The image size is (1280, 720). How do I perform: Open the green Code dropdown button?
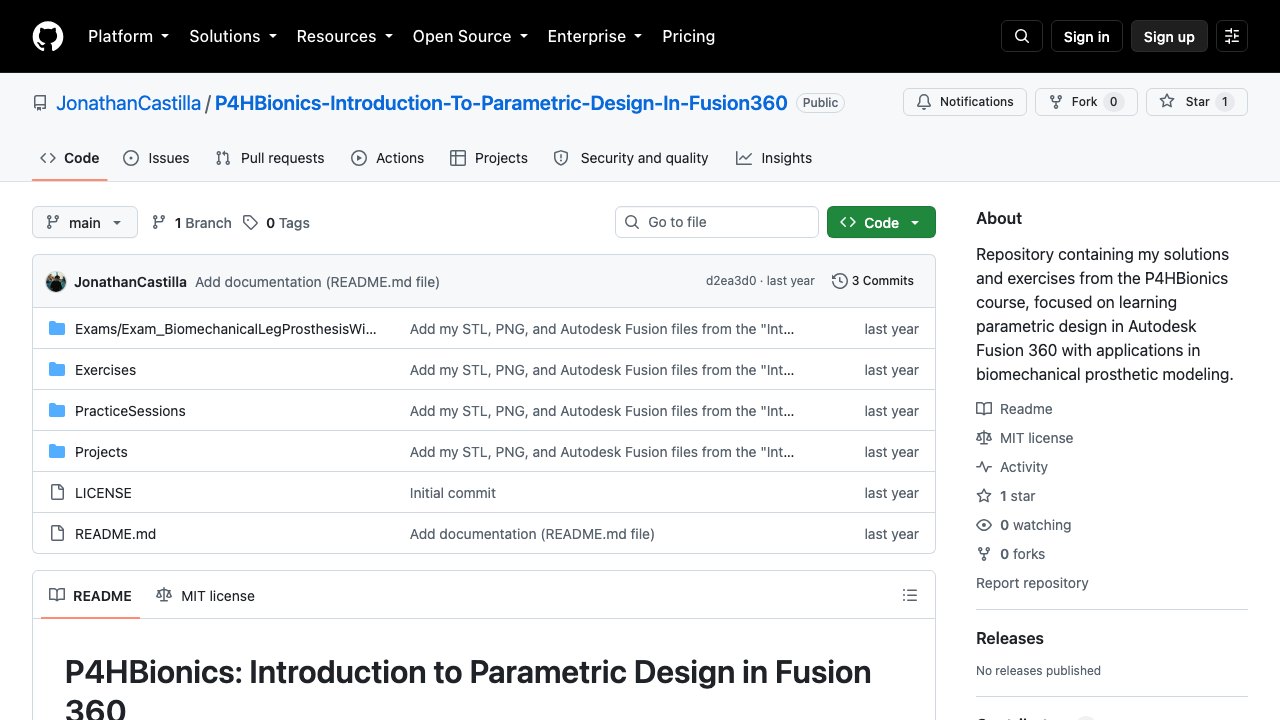pos(881,222)
